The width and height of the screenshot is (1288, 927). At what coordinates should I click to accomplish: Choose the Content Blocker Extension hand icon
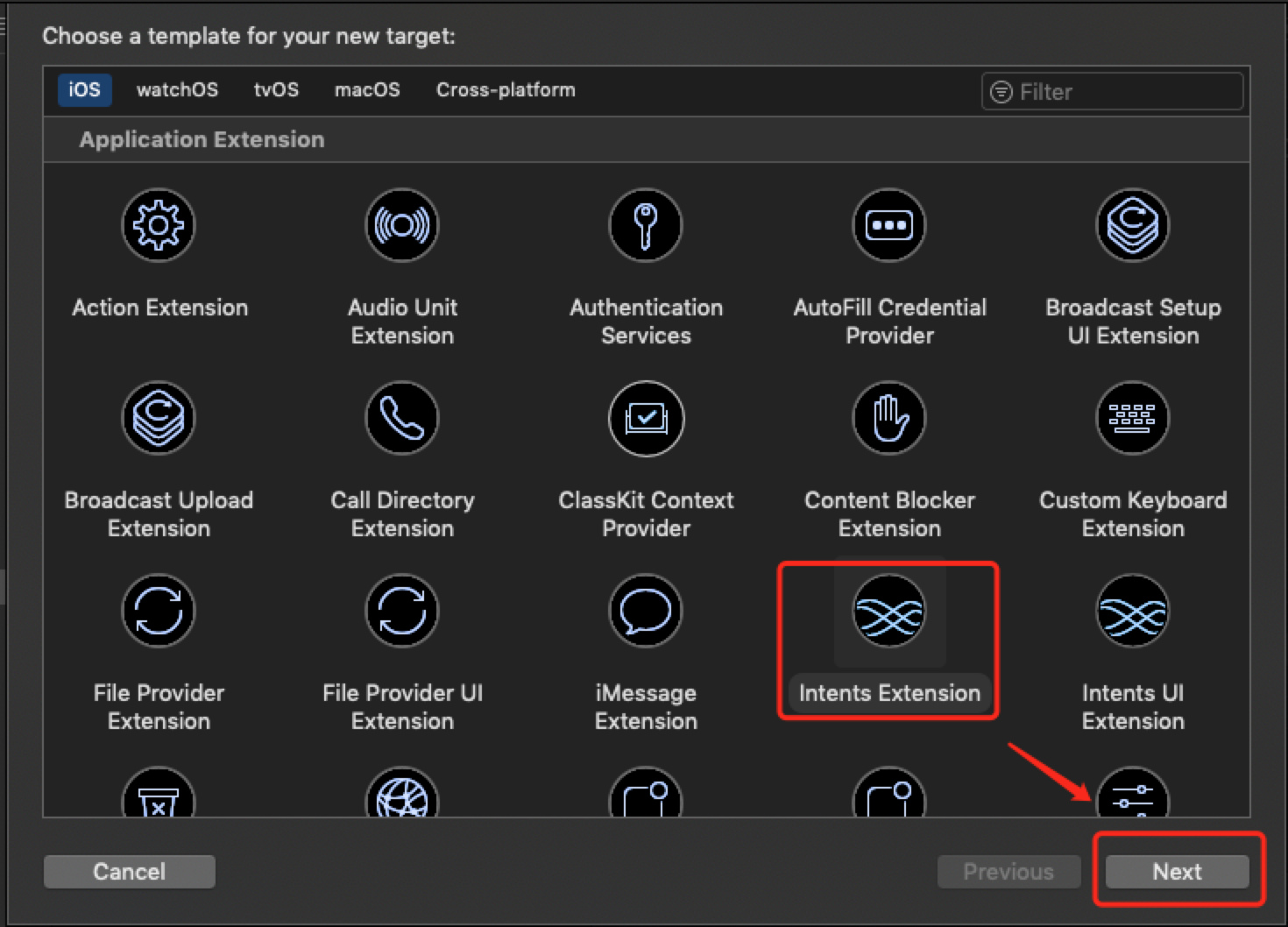pos(889,418)
